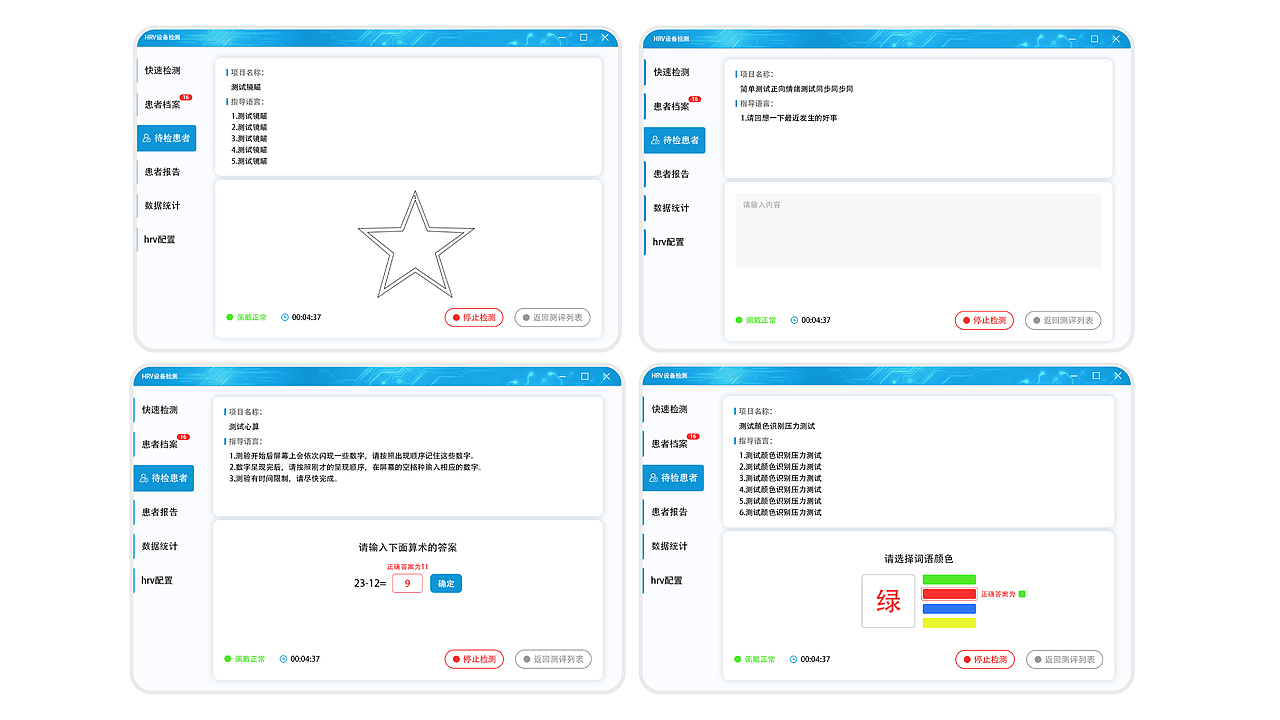Click the clock icon in mental arithmetic window
Viewport: 1280px width, 720px height.
pyautogui.click(x=284, y=659)
